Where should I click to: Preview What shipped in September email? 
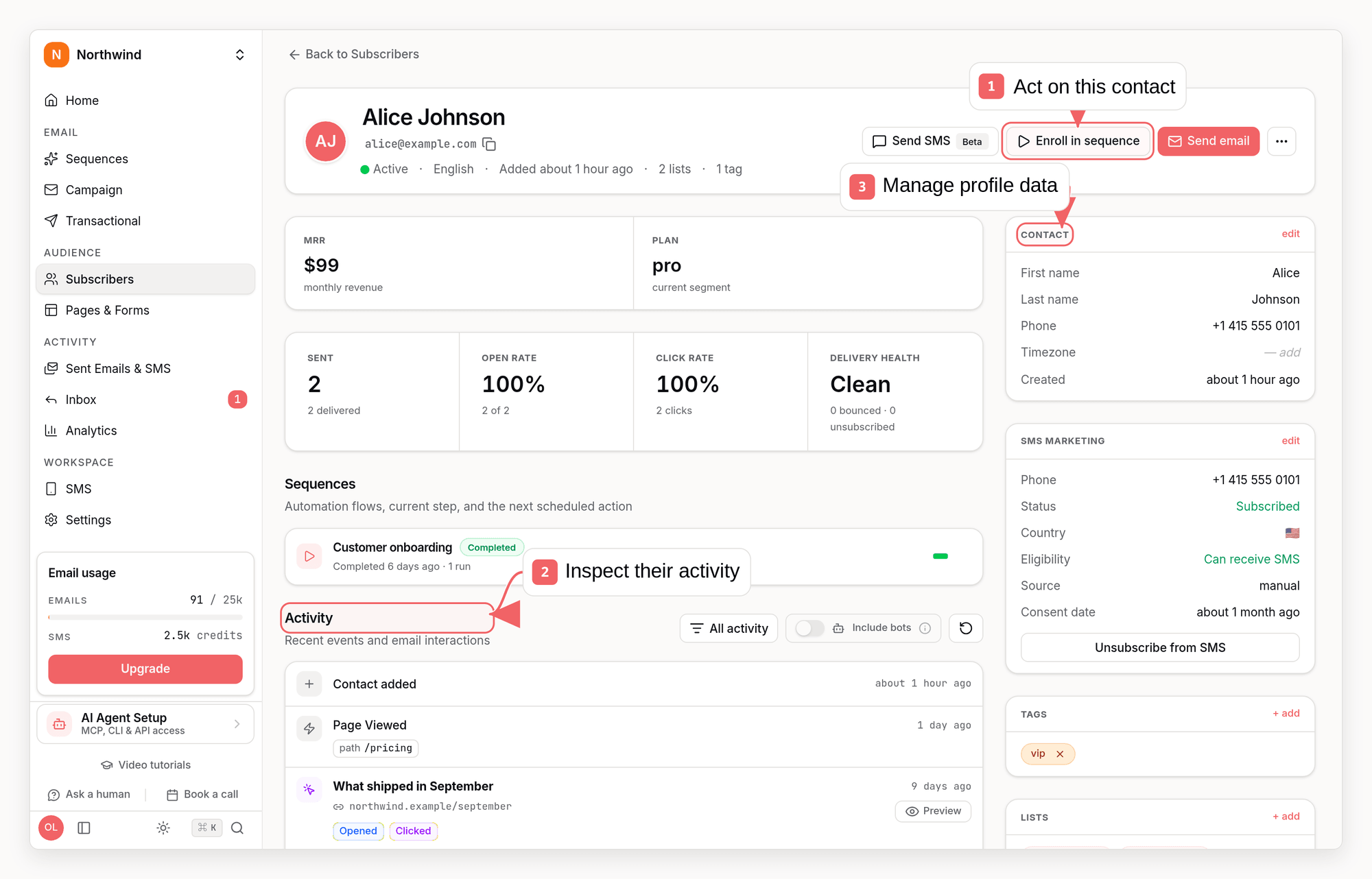(933, 811)
